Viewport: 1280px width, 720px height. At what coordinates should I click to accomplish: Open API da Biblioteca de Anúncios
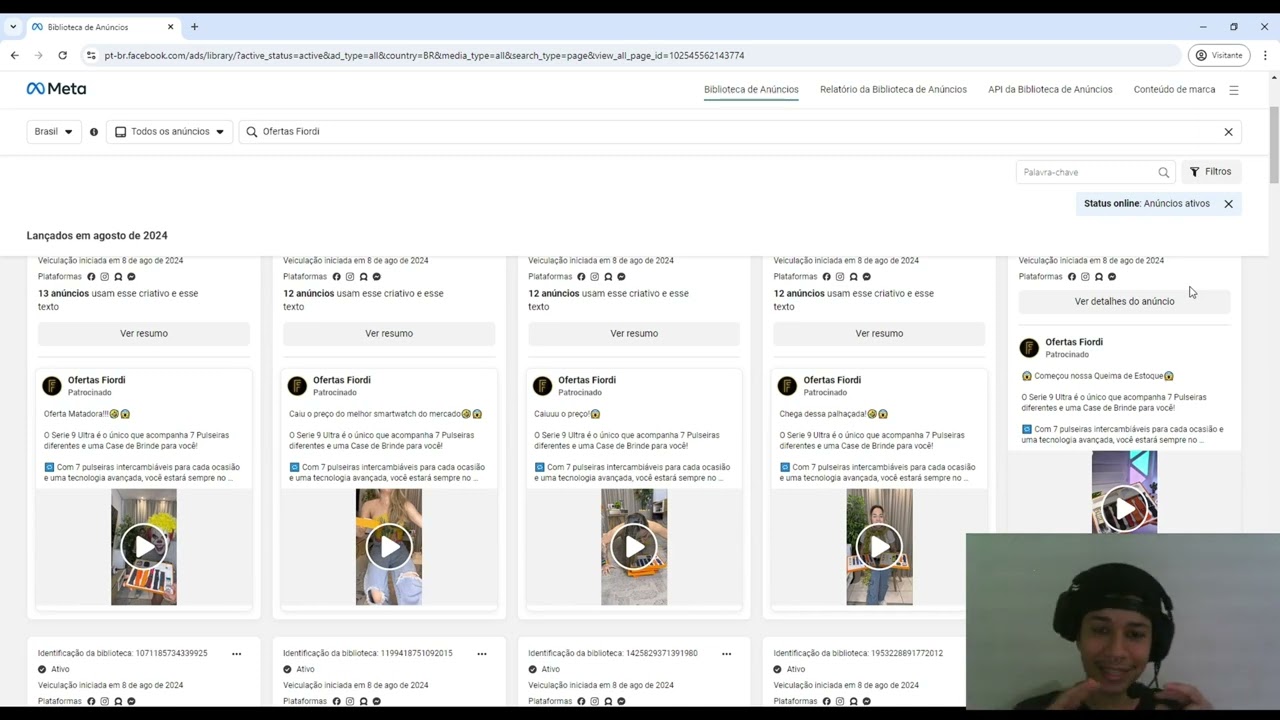tap(1050, 89)
